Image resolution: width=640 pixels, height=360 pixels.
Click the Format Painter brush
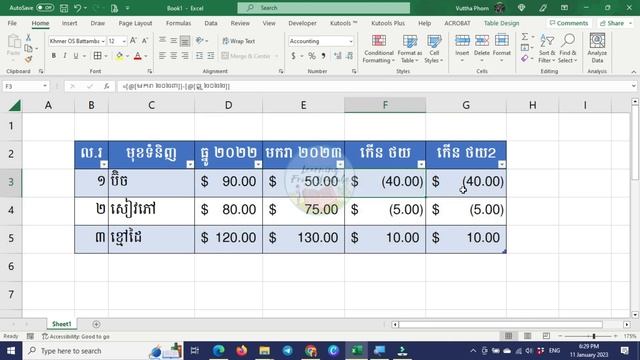pyautogui.click(x=28, y=60)
